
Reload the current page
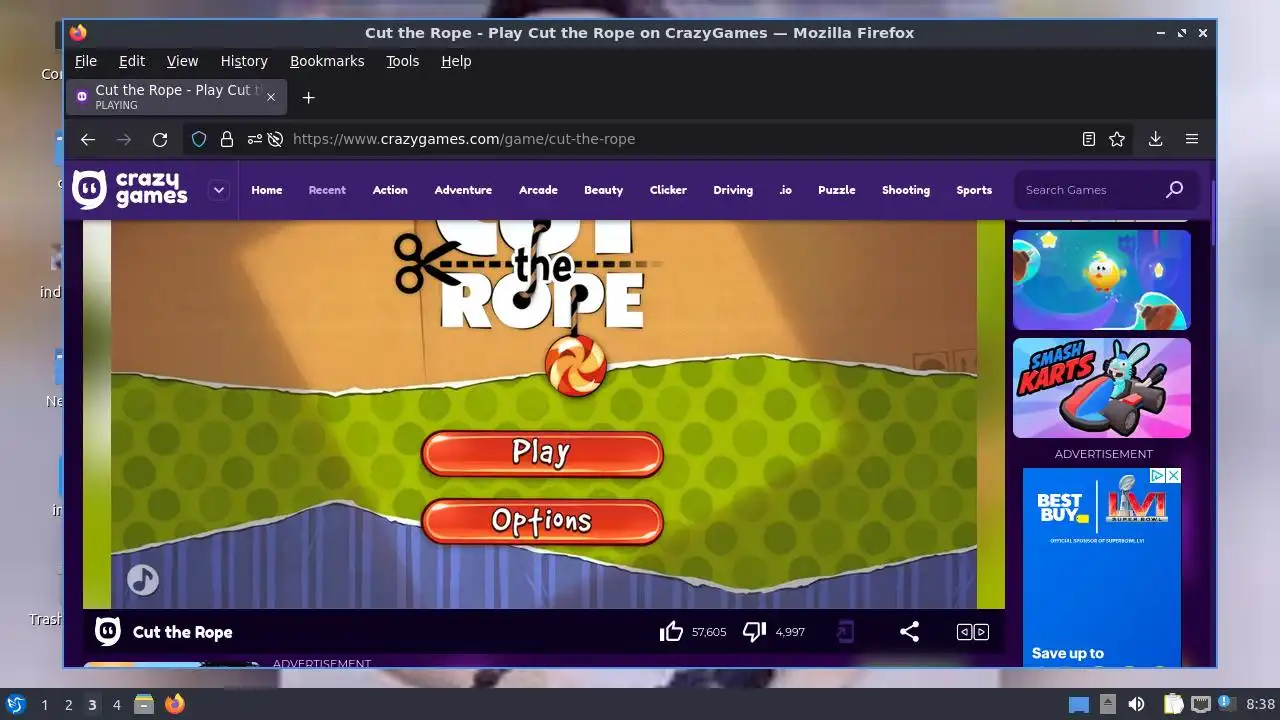[x=160, y=139]
